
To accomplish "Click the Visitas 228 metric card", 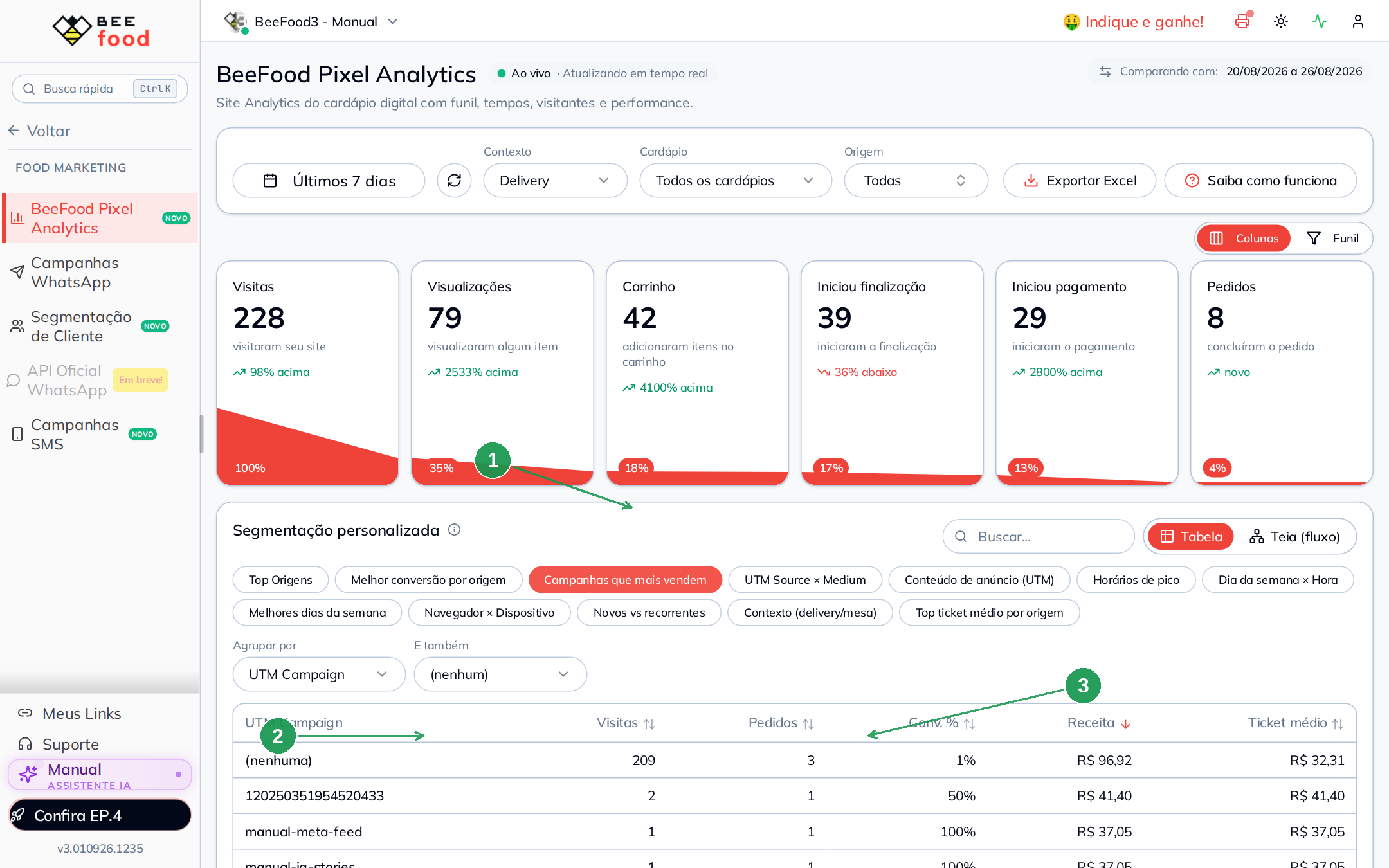I will (308, 373).
